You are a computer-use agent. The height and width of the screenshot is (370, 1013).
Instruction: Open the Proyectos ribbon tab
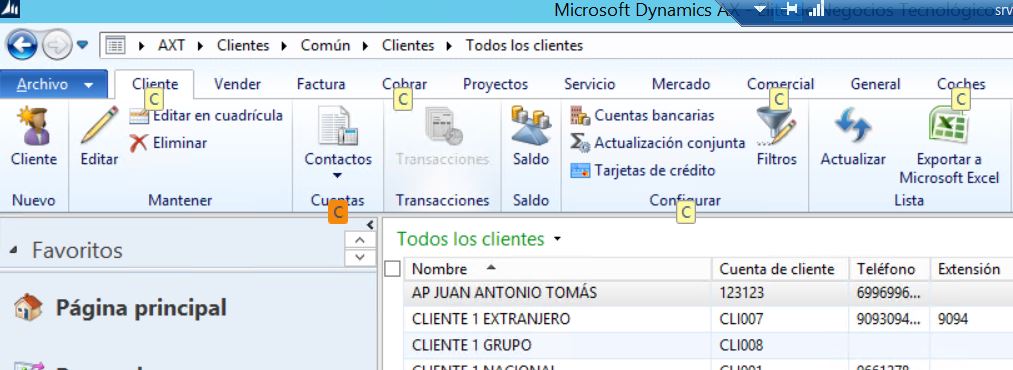[x=496, y=84]
